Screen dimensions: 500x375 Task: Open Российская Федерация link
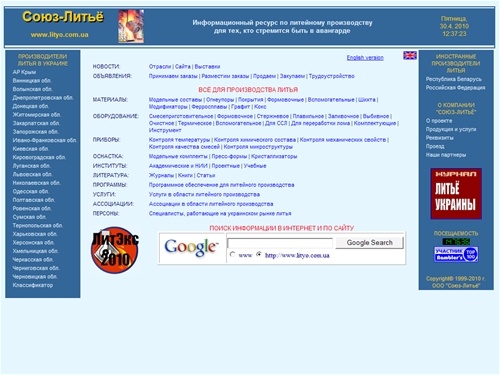coord(455,88)
